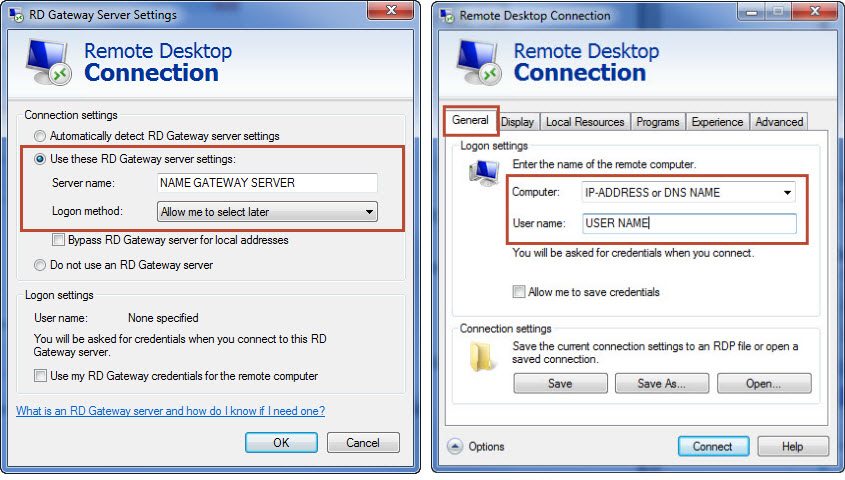Collapse options using the Options arrow icon
845x480 pixels.
[x=454, y=446]
